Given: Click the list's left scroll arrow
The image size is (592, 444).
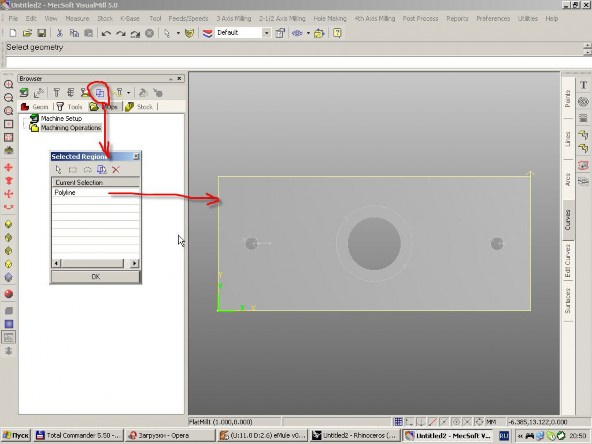Looking at the screenshot, I should pyautogui.click(x=57, y=263).
